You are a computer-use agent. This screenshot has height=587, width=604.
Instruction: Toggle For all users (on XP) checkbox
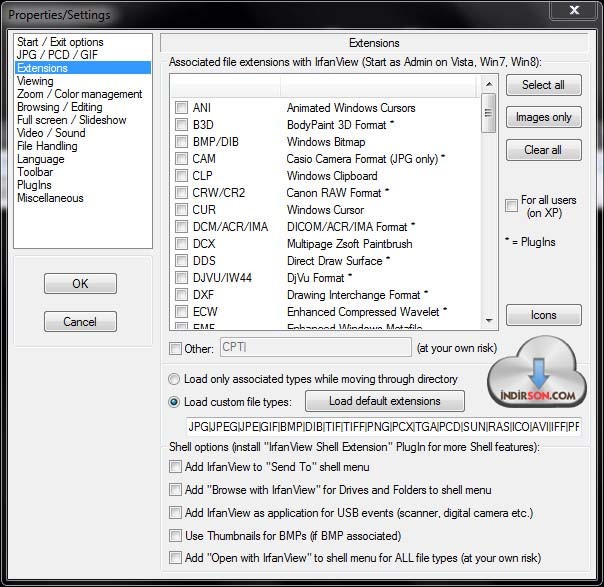[512, 205]
